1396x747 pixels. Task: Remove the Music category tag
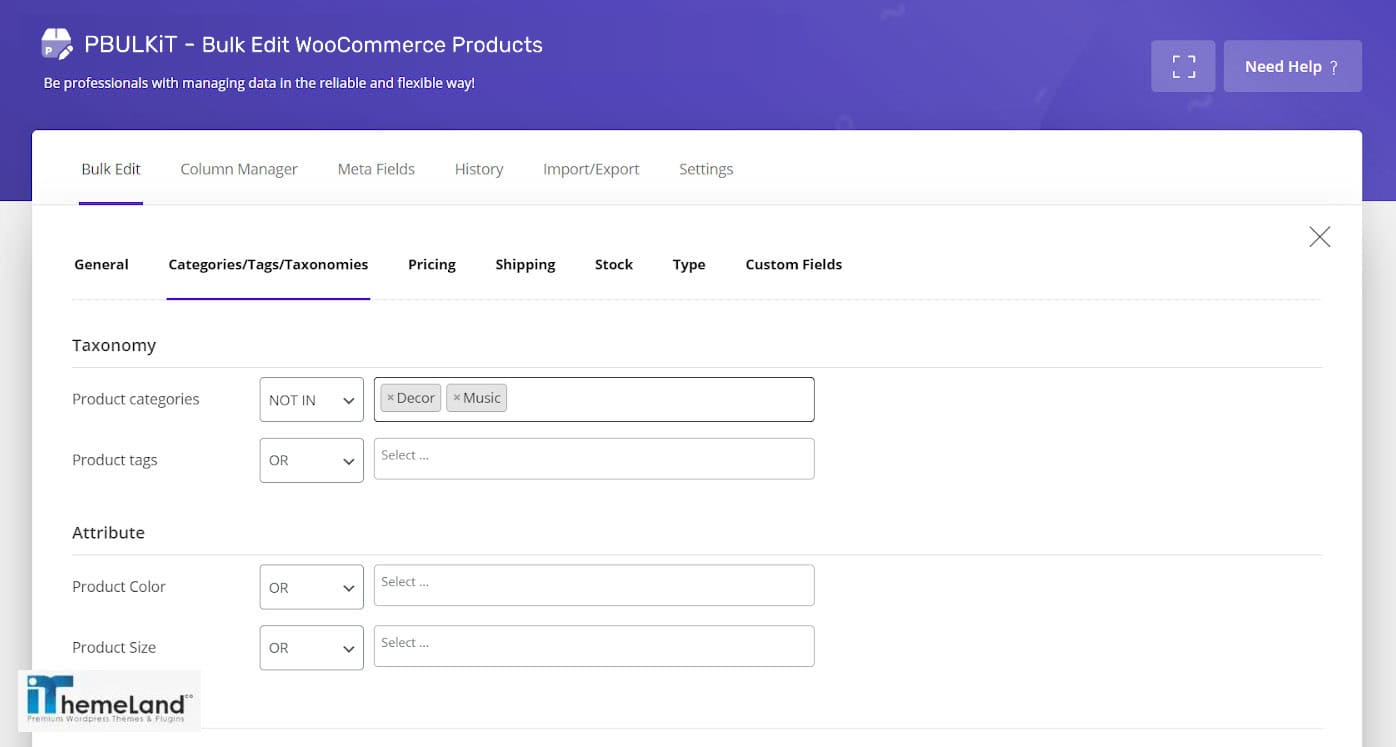point(457,398)
